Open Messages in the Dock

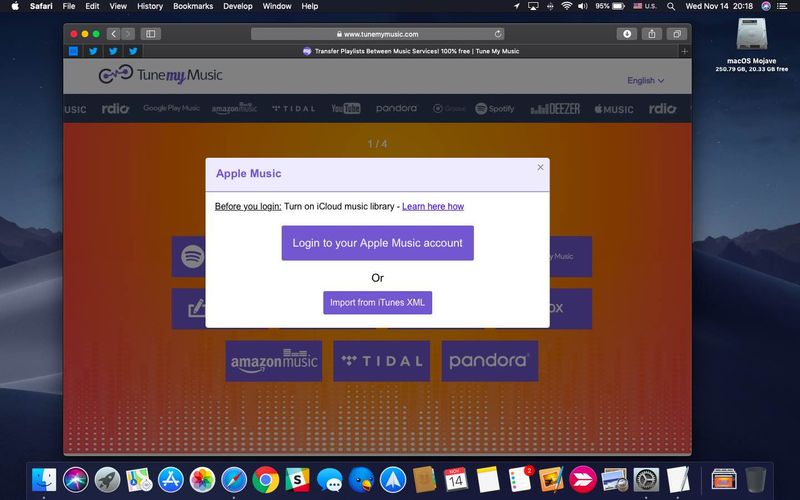click(329, 480)
